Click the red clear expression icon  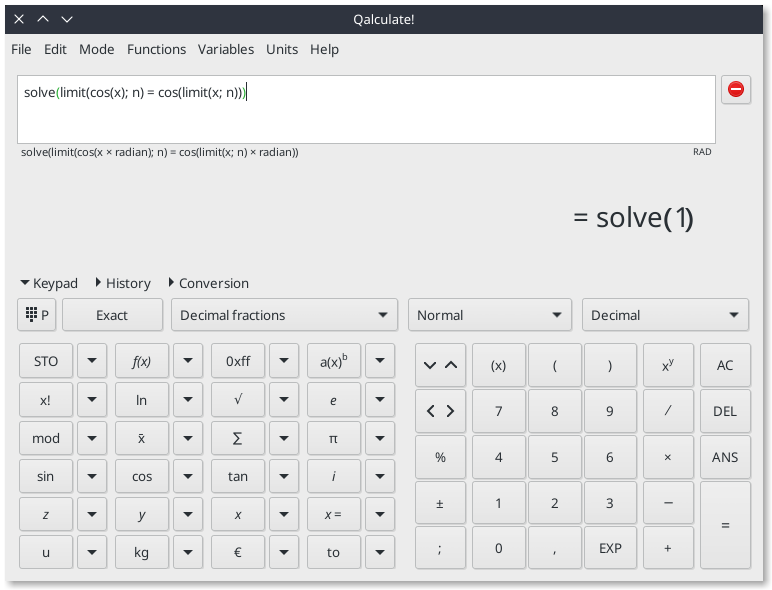tap(736, 90)
